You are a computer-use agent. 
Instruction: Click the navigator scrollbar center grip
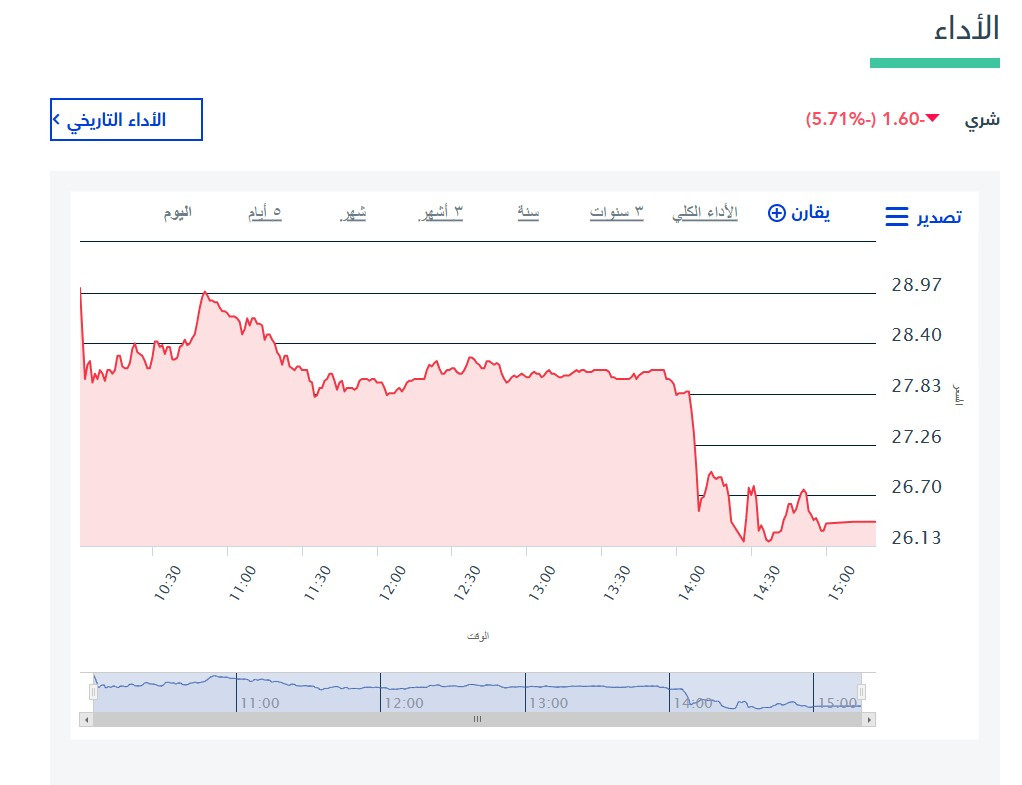coord(478,720)
